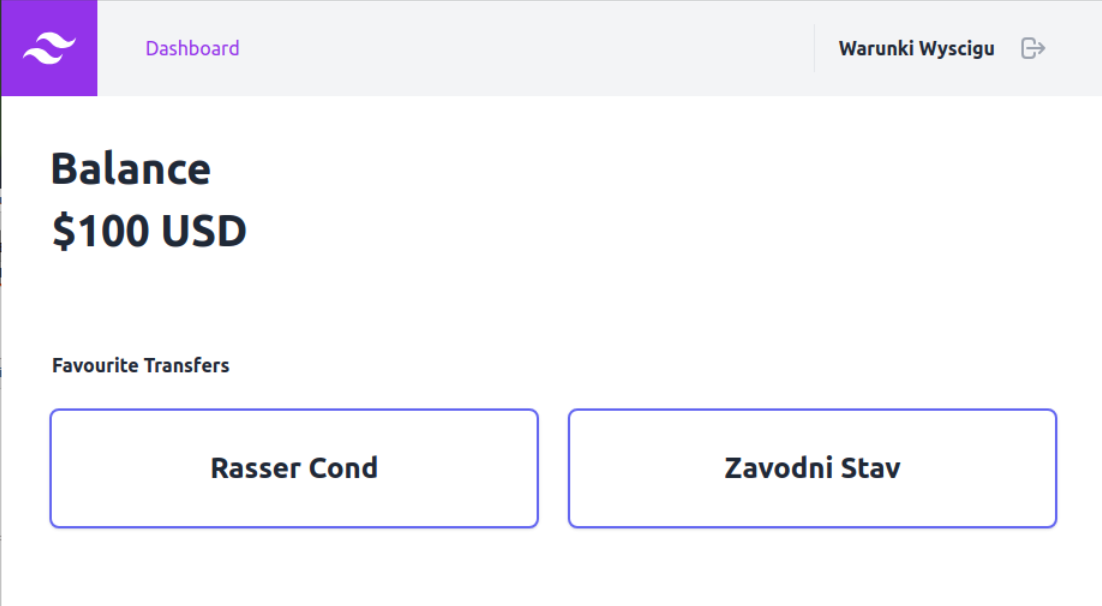Click the Favourite Transfers section label
This screenshot has height=606, width=1102.
pos(141,365)
